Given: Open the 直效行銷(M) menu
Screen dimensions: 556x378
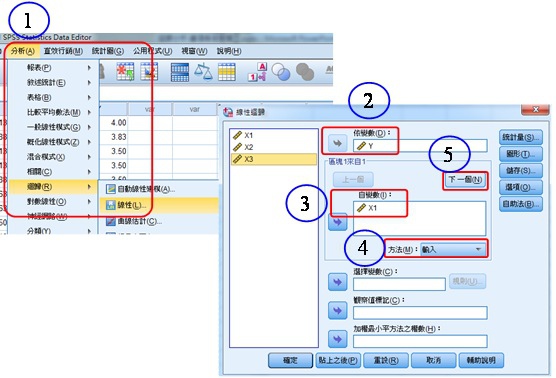Looking at the screenshot, I should coord(63,51).
